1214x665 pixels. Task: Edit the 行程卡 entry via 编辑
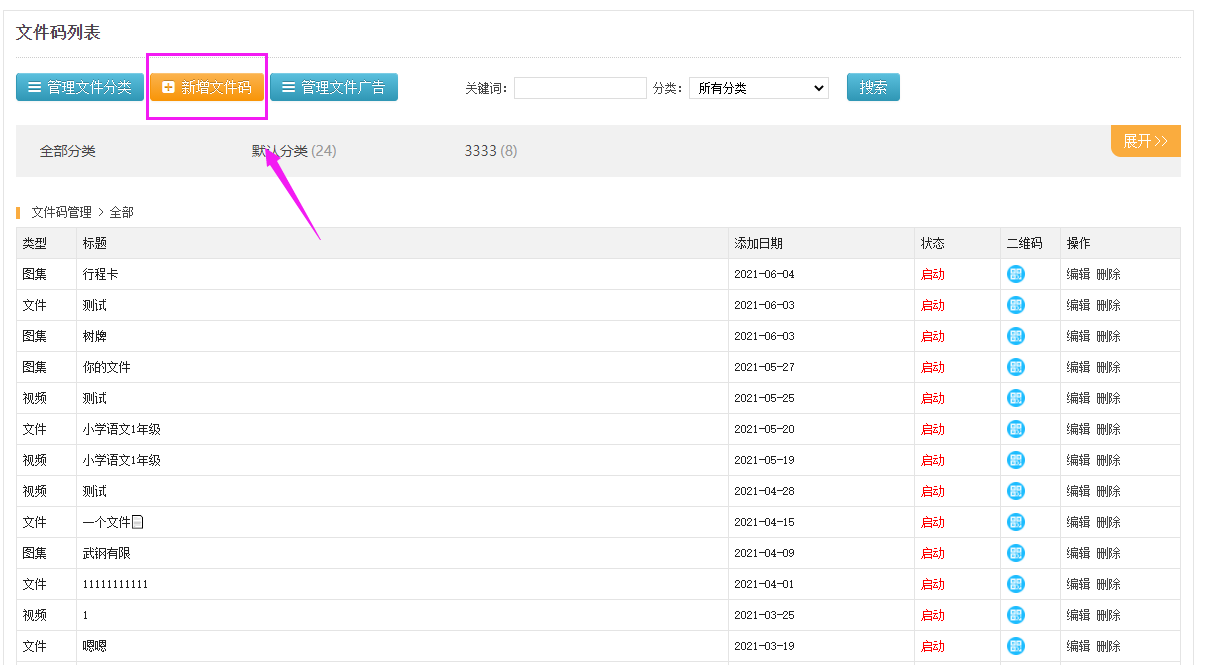point(1078,274)
